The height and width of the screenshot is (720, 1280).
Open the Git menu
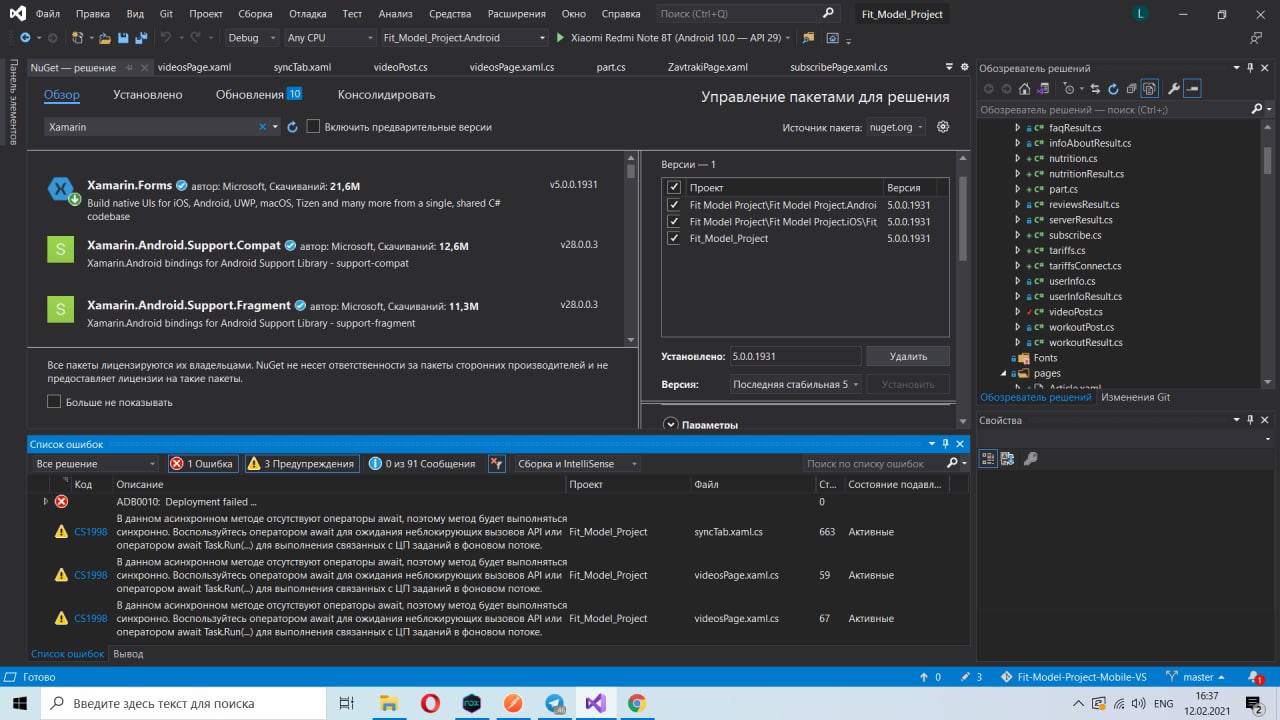[x=166, y=14]
